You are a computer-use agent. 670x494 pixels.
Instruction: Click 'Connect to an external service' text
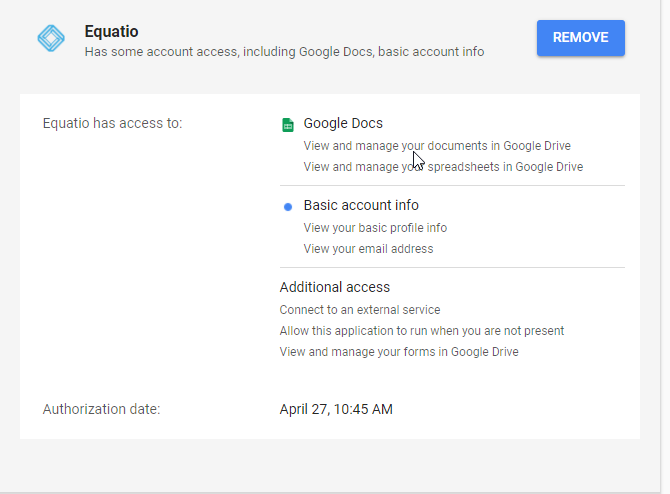tap(360, 310)
